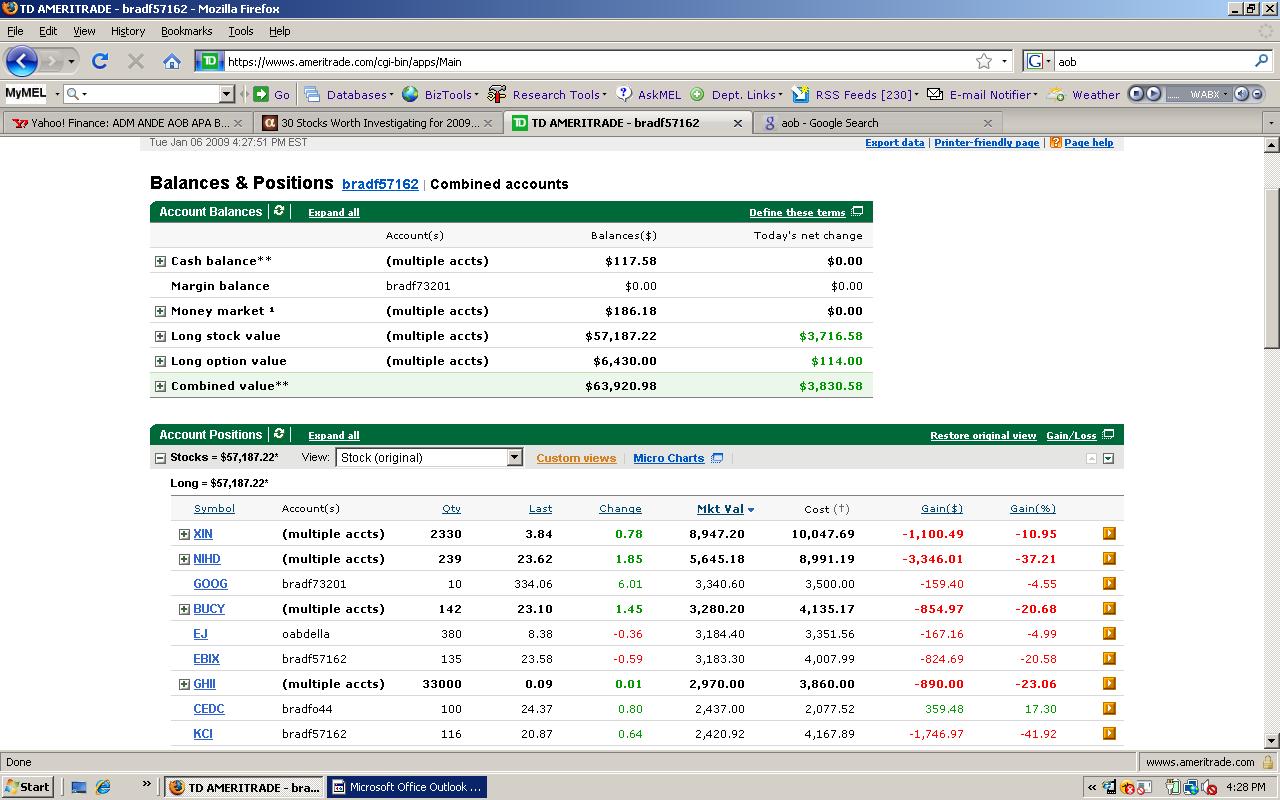1280x800 pixels.
Task: Bookmark this page with the star icon
Action: [x=984, y=61]
